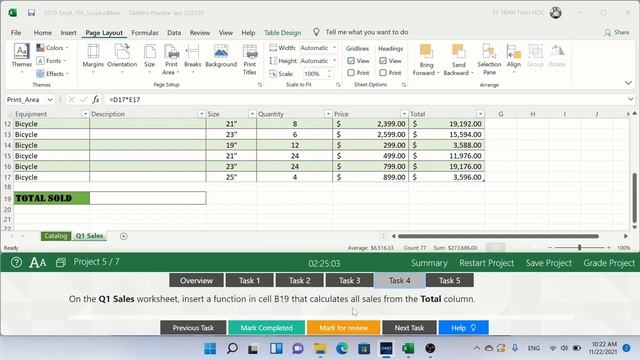This screenshot has width=640, height=360.
Task: Expand the Name Box dropdown
Action: [x=50, y=100]
